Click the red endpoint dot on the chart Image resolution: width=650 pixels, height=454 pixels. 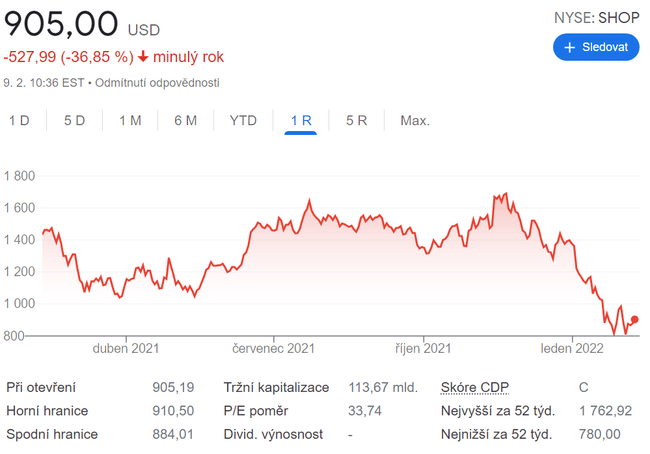(x=635, y=320)
